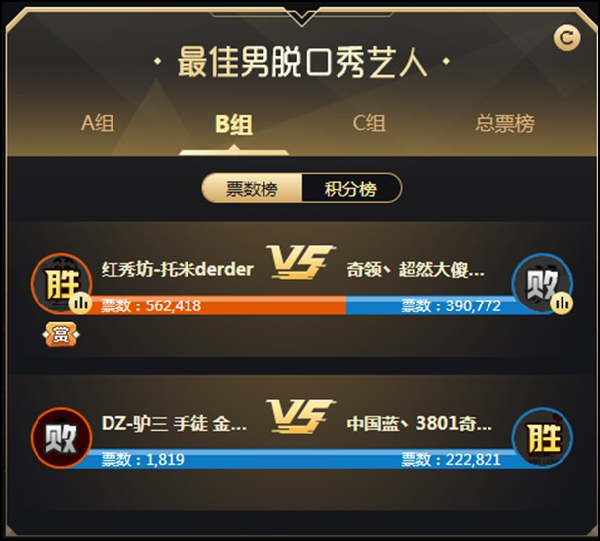This screenshot has width=600, height=541.
Task: Select the B组 tab
Action: click(x=234, y=124)
